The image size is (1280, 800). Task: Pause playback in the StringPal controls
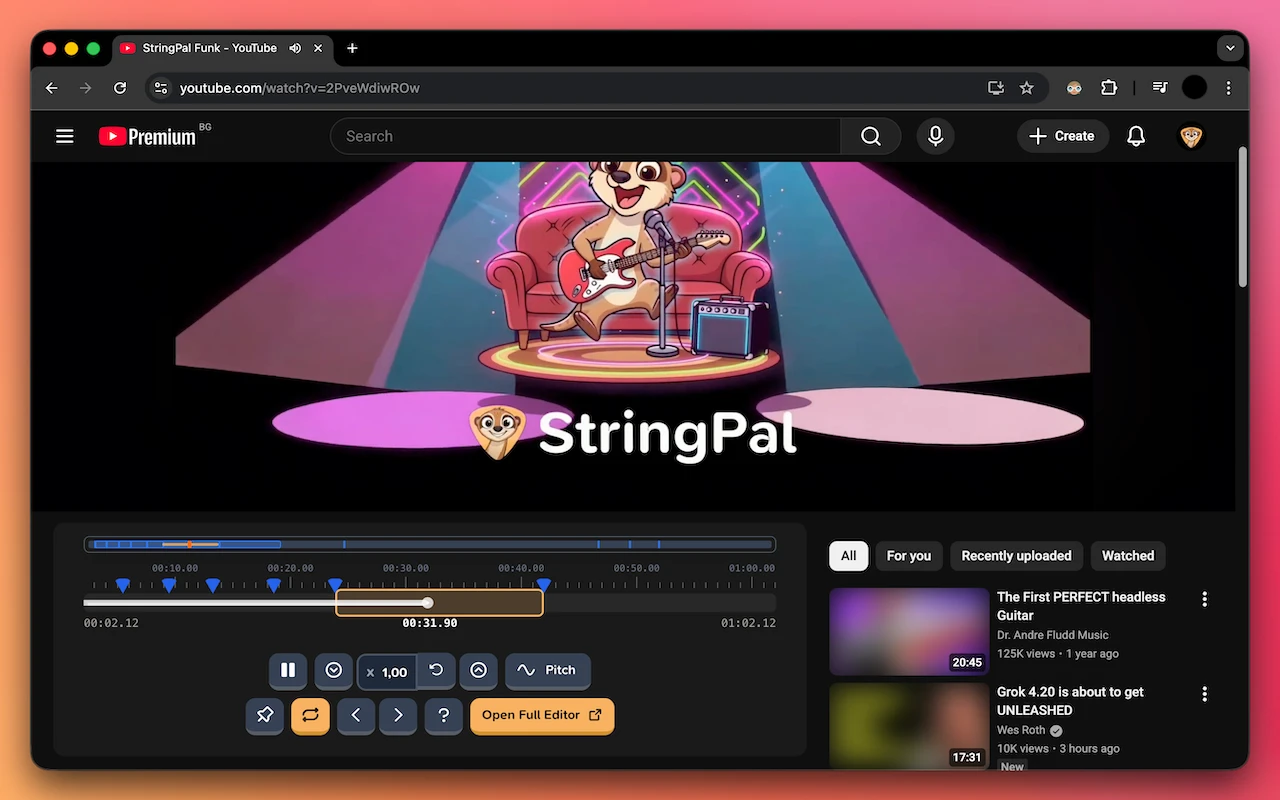pos(287,671)
